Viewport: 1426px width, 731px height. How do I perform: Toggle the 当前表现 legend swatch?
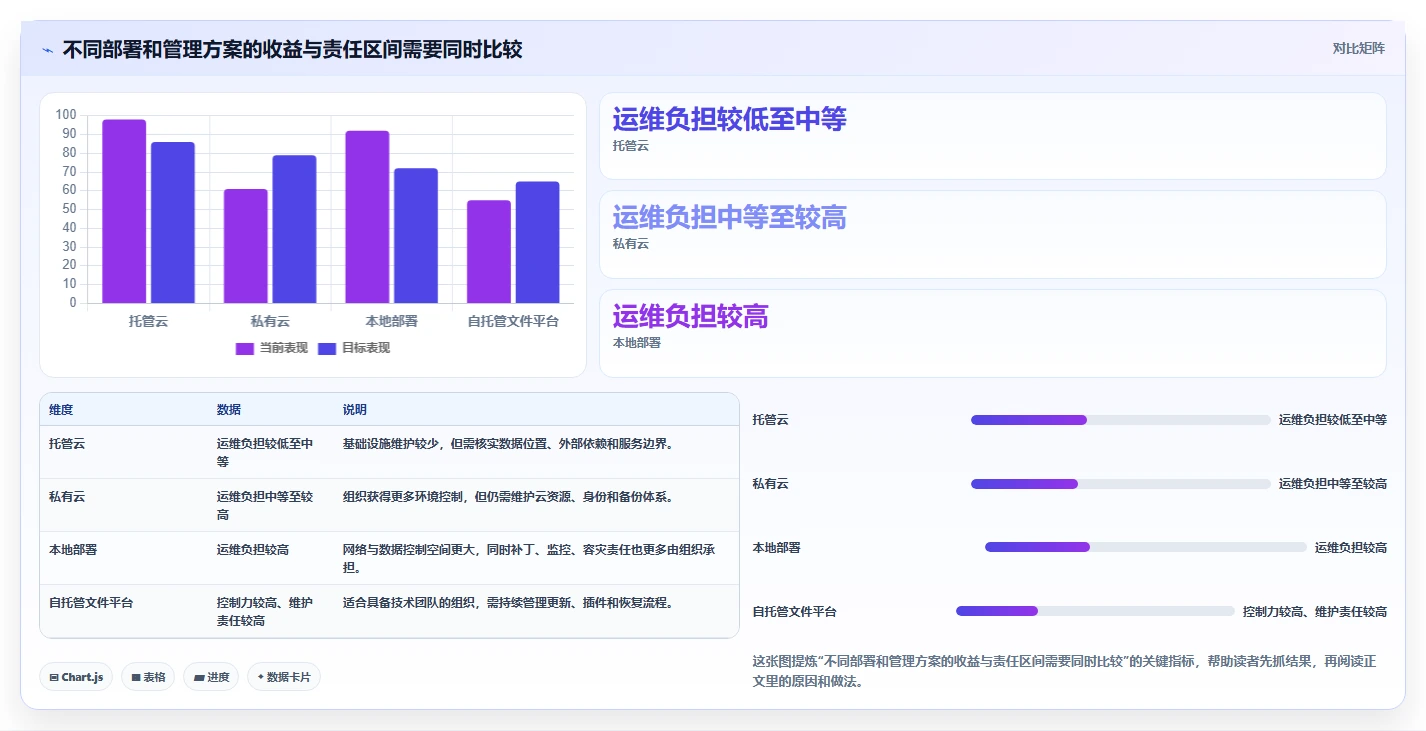click(x=245, y=348)
